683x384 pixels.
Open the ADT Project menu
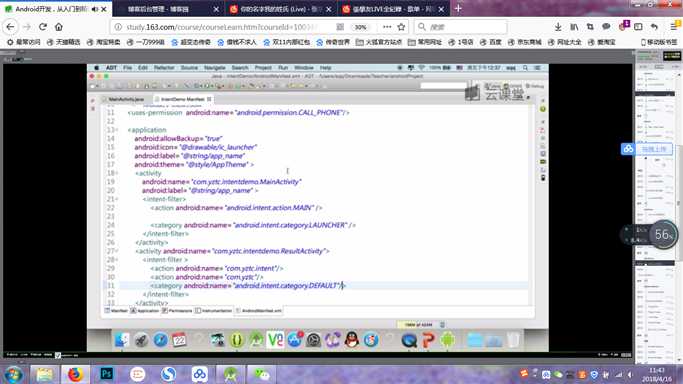[263, 68]
